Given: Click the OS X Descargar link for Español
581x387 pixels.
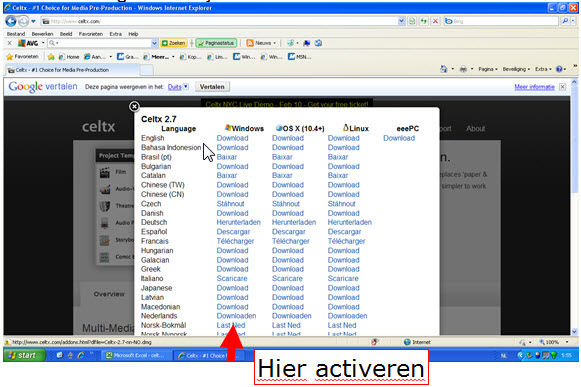Looking at the screenshot, I should [289, 232].
